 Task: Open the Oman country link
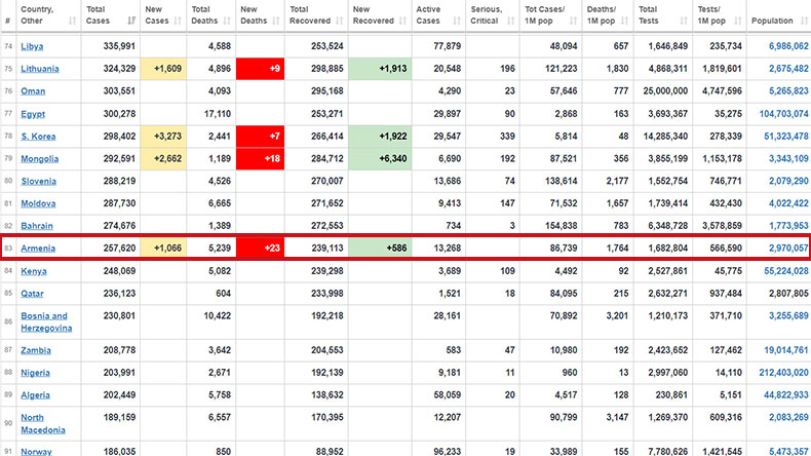[x=33, y=91]
